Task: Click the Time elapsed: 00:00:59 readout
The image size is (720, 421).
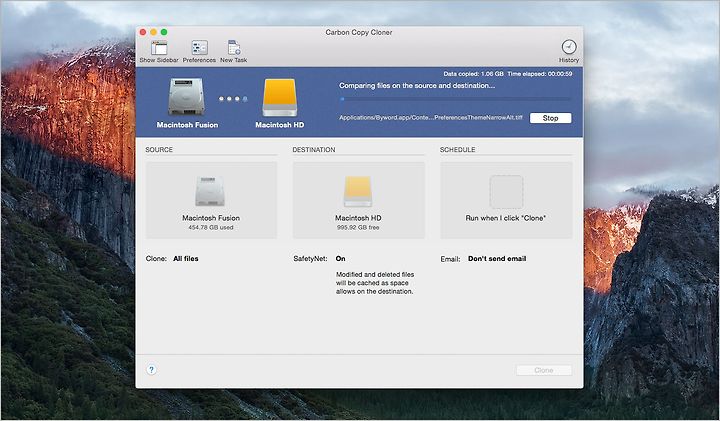Action: click(x=540, y=73)
